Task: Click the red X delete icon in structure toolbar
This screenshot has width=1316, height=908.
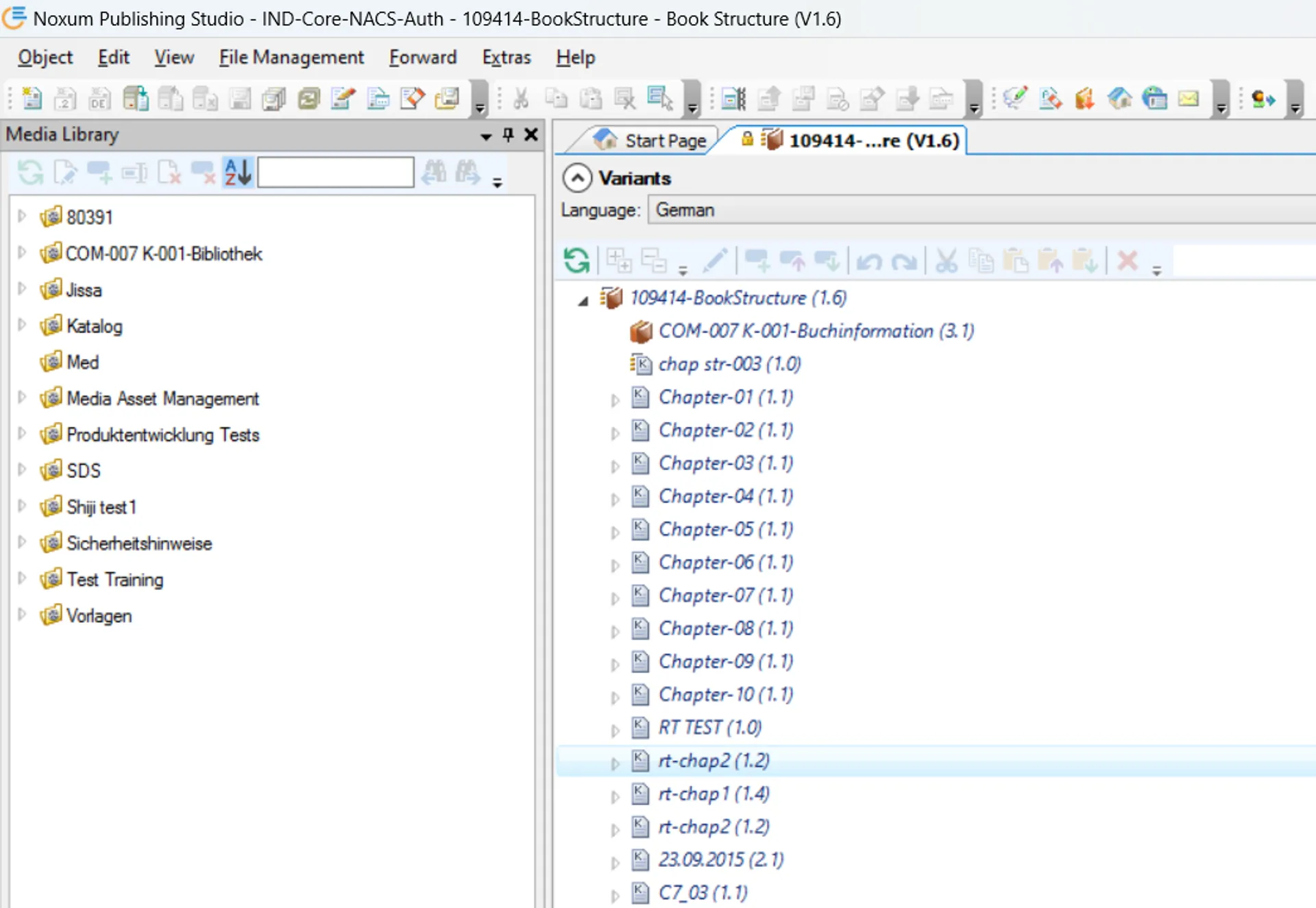Action: (1128, 260)
